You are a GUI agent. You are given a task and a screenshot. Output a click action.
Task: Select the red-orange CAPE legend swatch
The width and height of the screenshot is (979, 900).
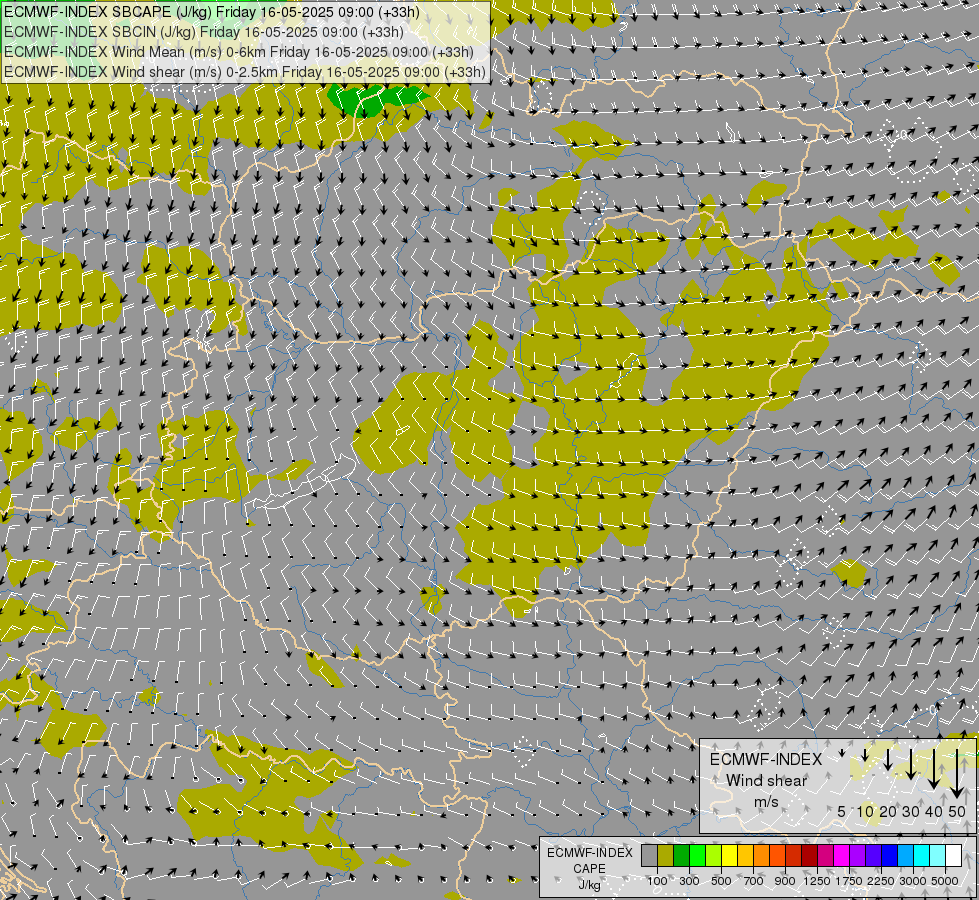[x=777, y=855]
